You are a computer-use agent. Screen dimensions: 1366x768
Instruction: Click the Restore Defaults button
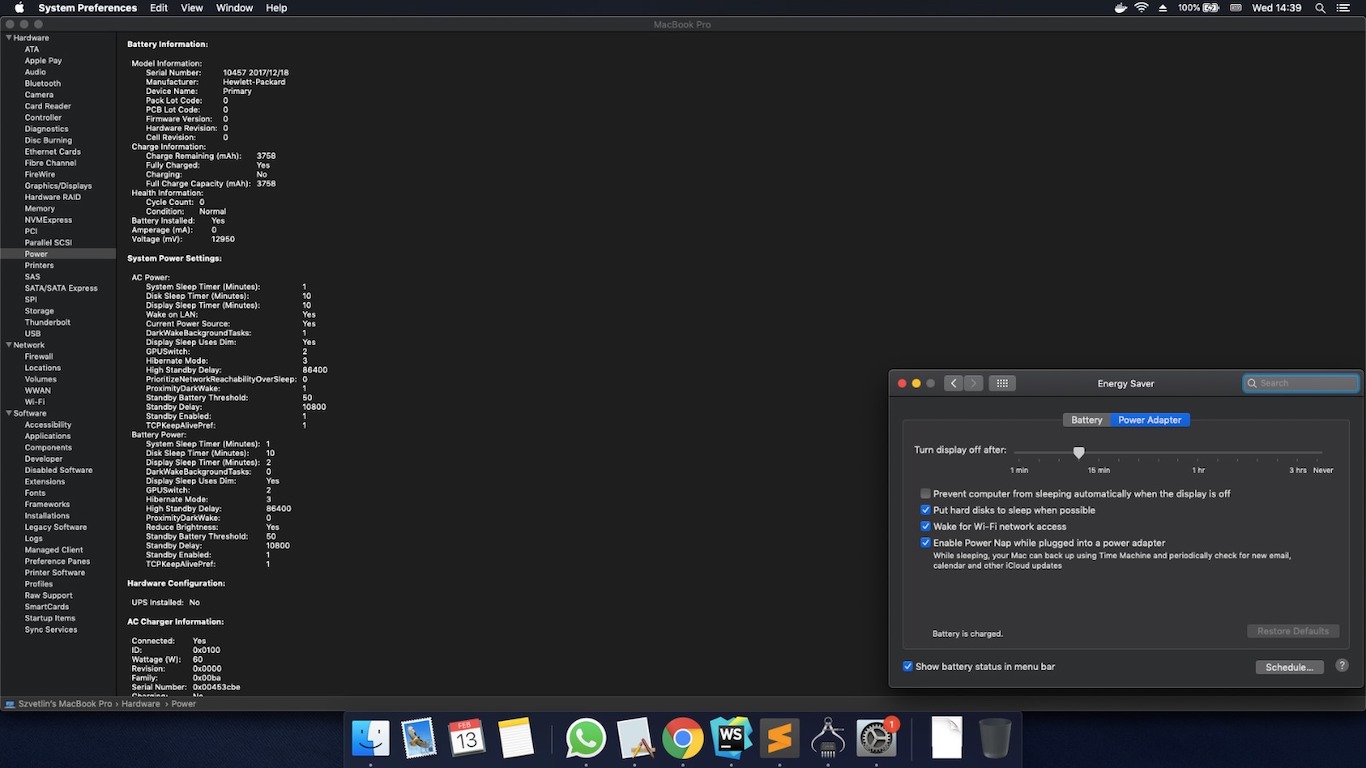pyautogui.click(x=1293, y=631)
